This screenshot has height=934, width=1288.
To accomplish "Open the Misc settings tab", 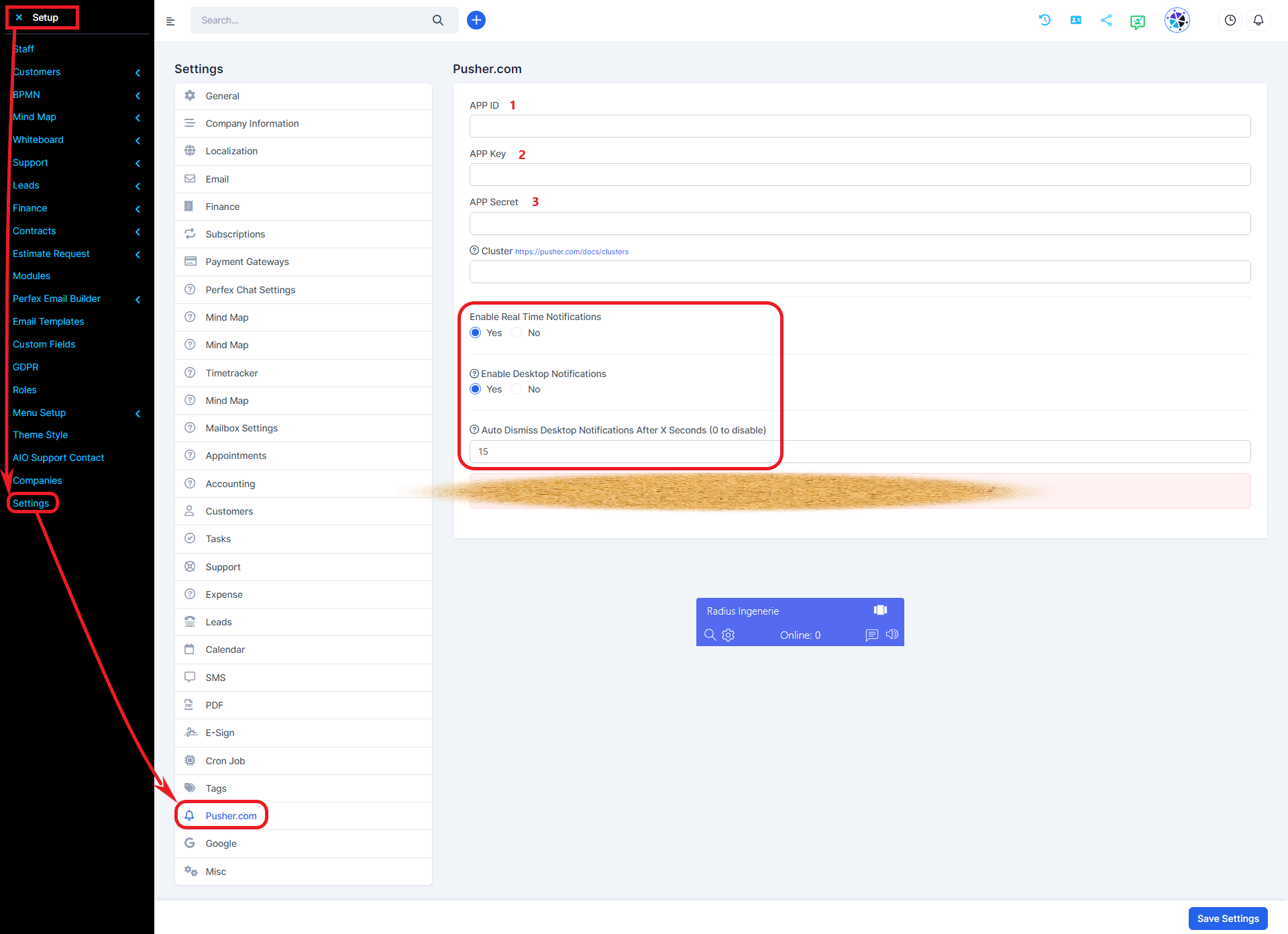I will tap(303, 872).
